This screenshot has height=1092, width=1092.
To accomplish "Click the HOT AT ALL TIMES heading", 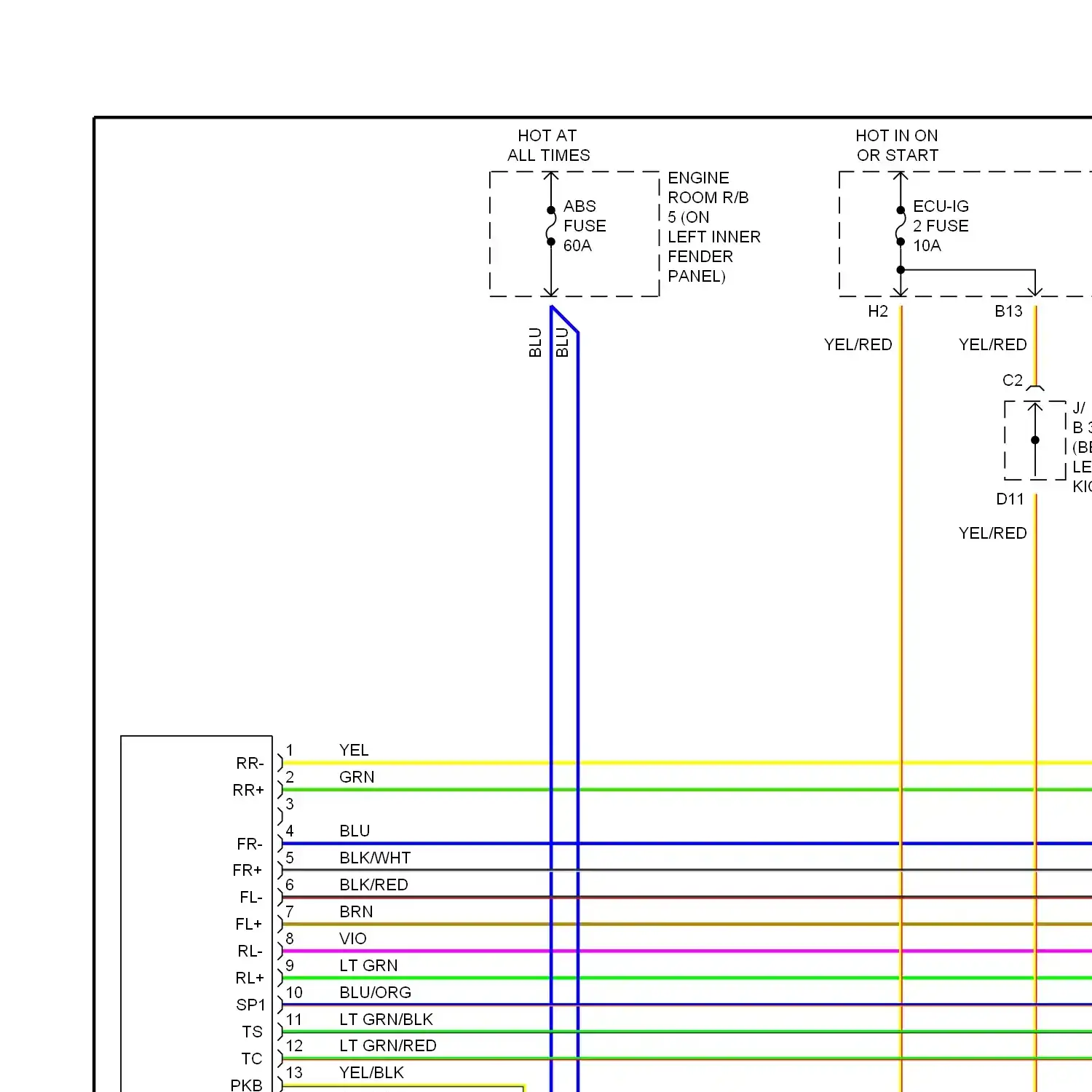I will tap(549, 146).
